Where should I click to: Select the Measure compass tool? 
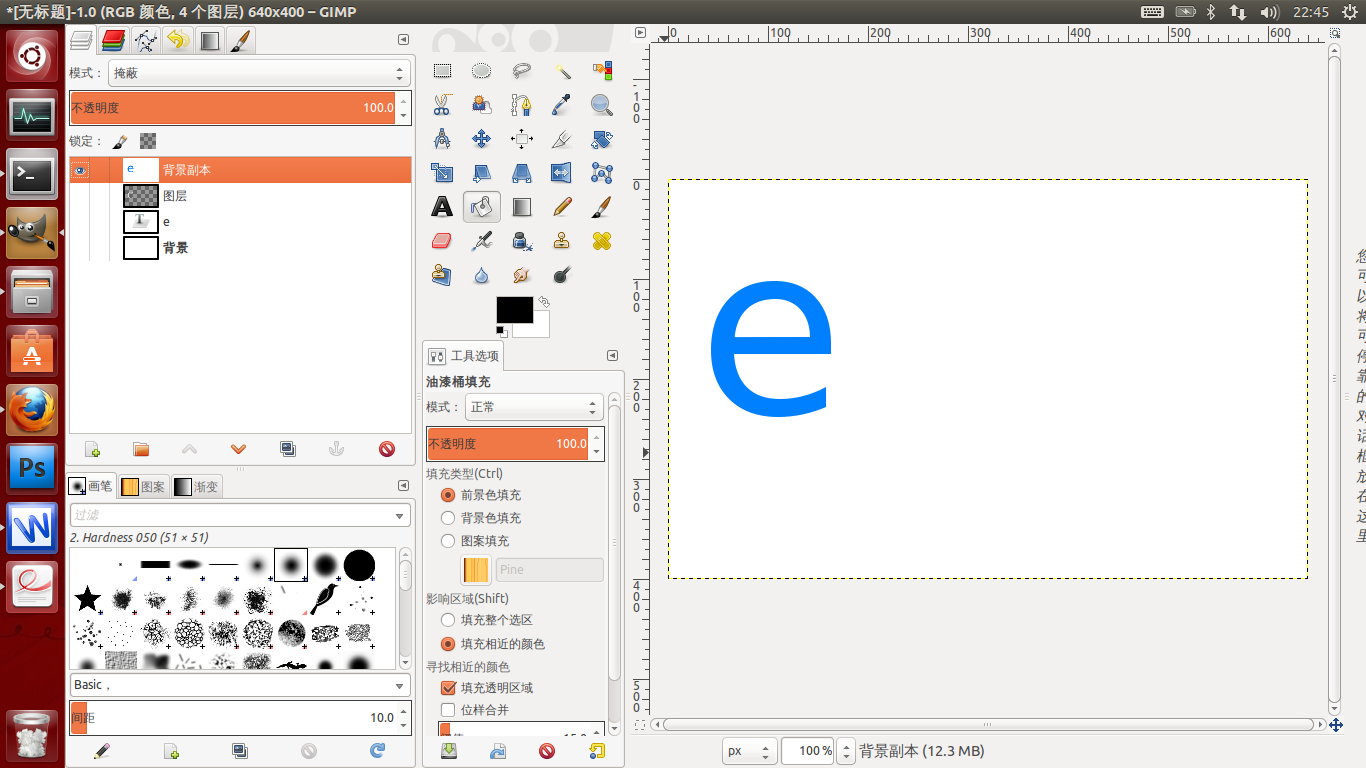[442, 139]
